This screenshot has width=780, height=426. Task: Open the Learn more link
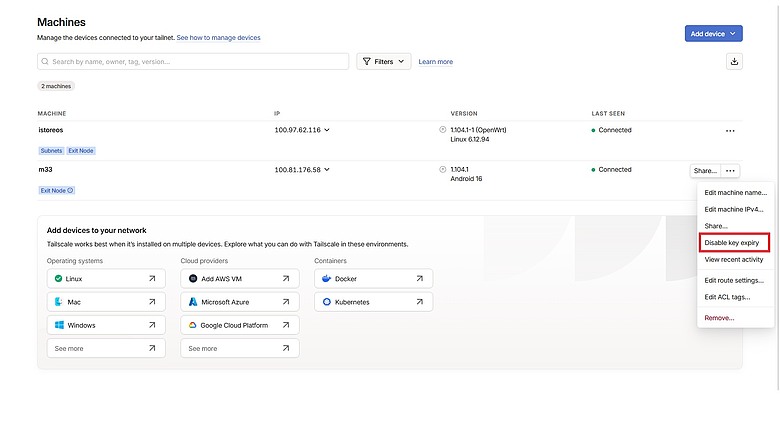(435, 62)
